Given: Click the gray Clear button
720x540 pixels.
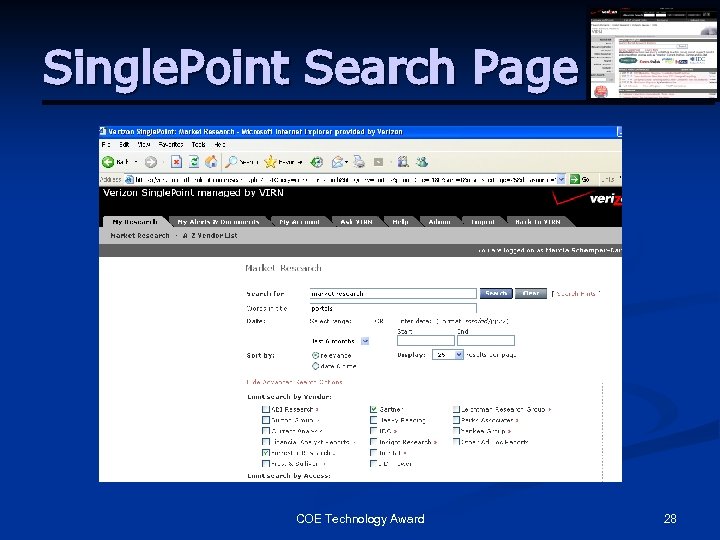Looking at the screenshot, I should [531, 293].
